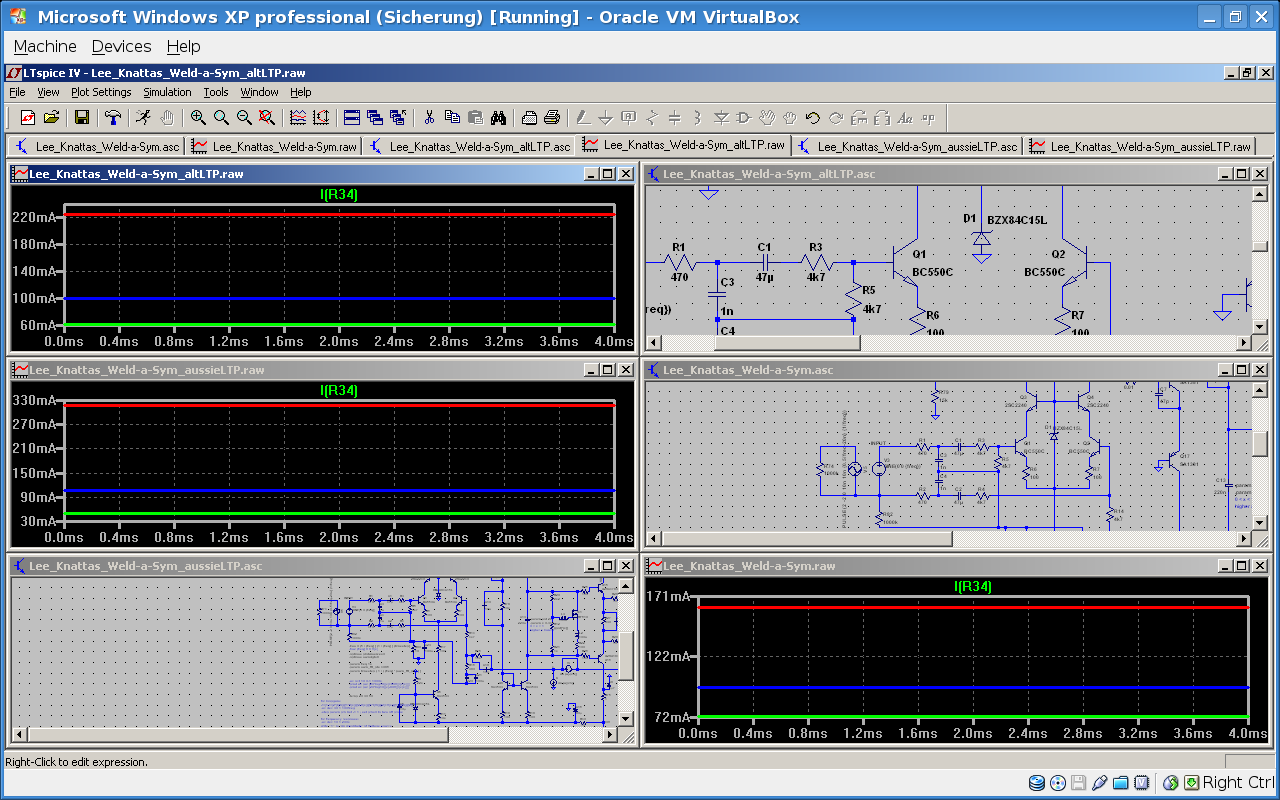
Task: Click scroll-down arrow in Weld-a-Sym.asc window
Action: 1260,523
